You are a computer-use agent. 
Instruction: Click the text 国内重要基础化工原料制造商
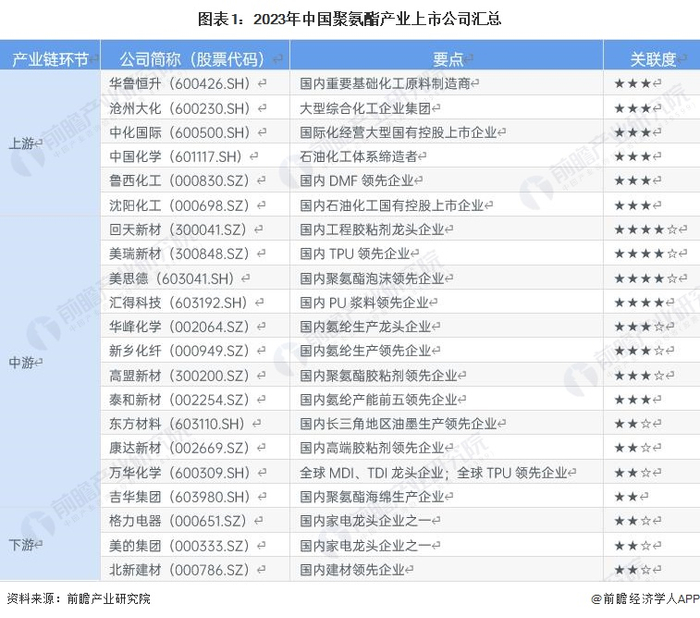tap(385, 83)
